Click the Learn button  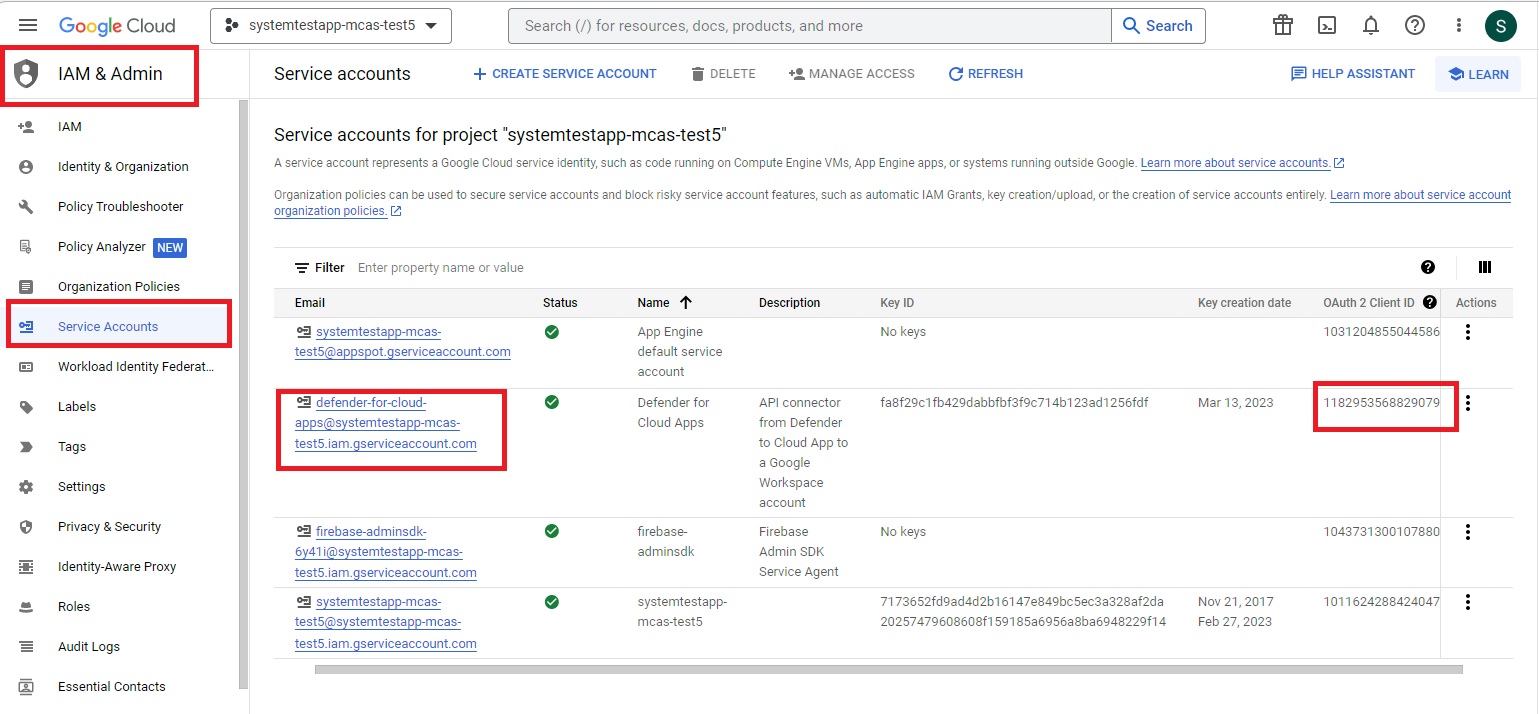click(x=1478, y=74)
